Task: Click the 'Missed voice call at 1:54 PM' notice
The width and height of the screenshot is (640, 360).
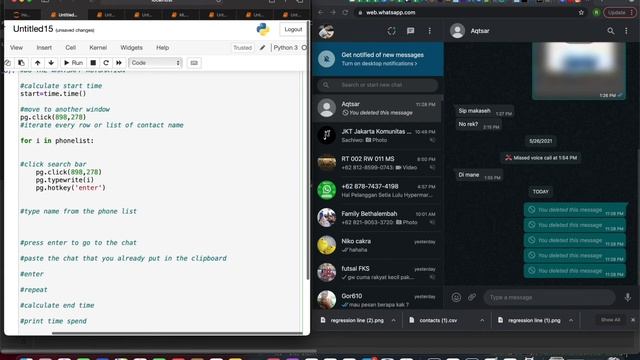Action: tap(541, 158)
